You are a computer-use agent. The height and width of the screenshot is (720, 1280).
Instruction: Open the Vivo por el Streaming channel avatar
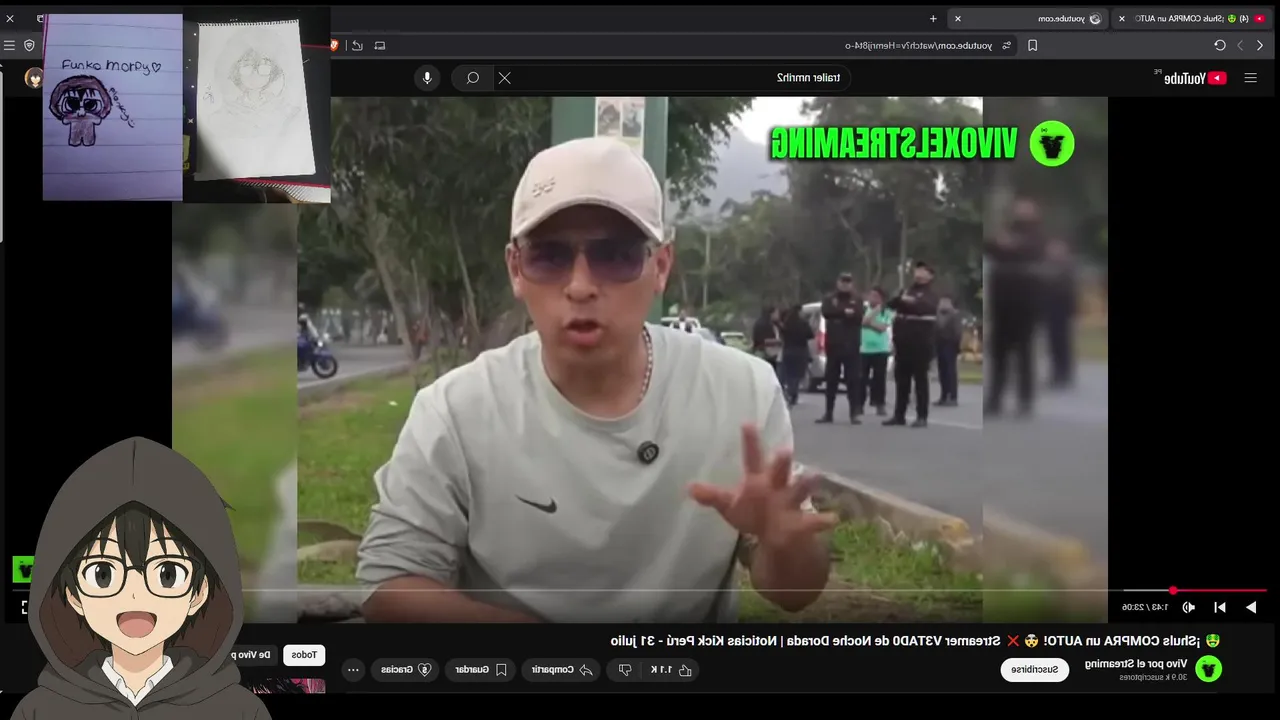point(1208,669)
